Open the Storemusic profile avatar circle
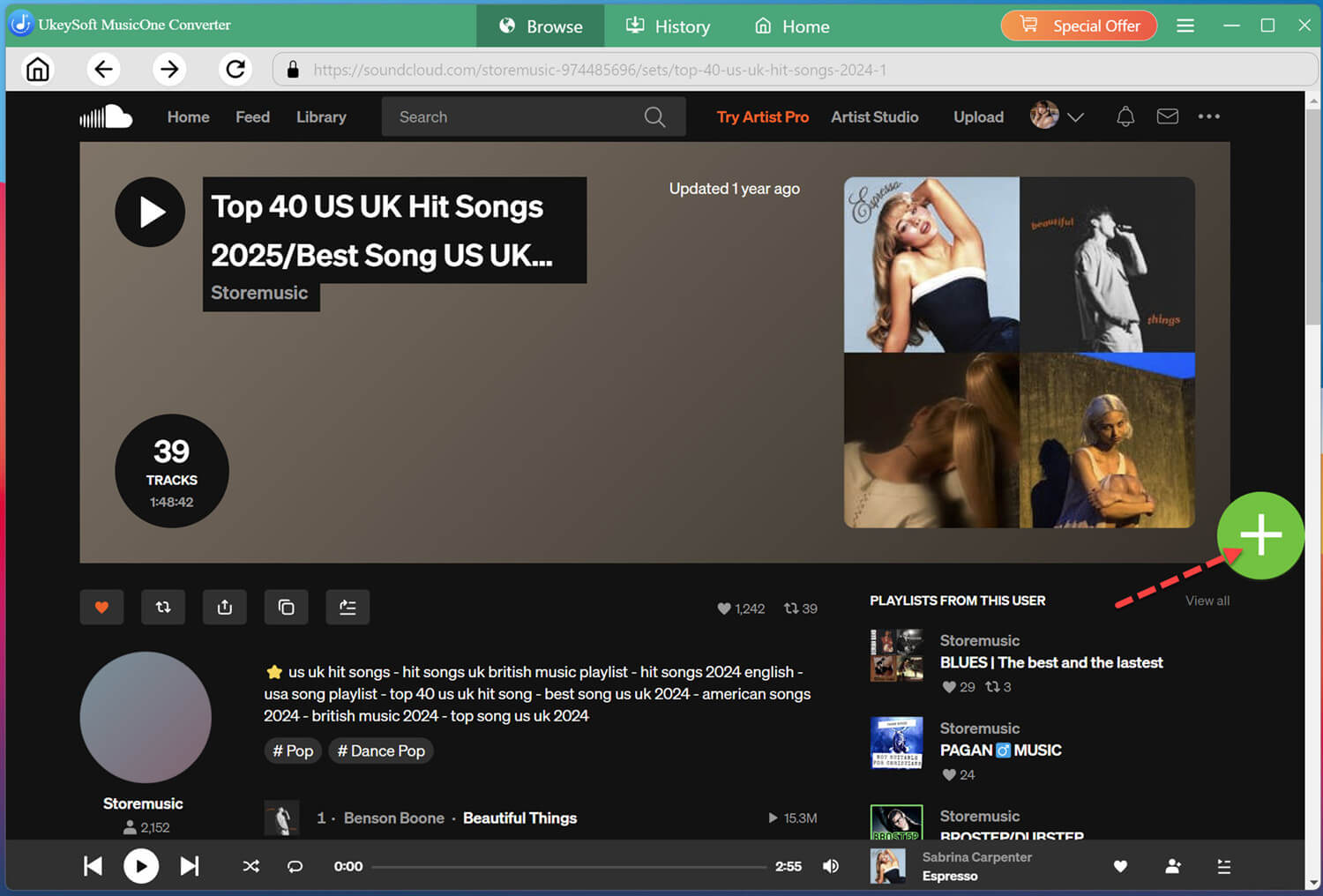The width and height of the screenshot is (1323, 896). click(x=146, y=717)
